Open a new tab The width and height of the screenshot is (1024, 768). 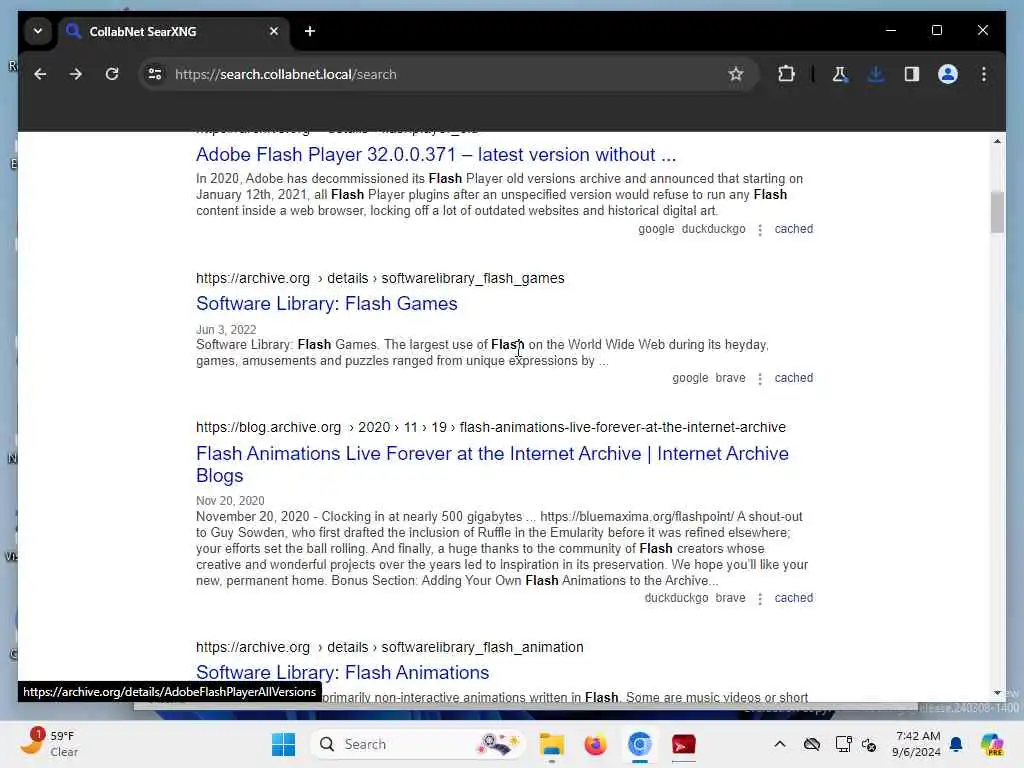[x=310, y=31]
